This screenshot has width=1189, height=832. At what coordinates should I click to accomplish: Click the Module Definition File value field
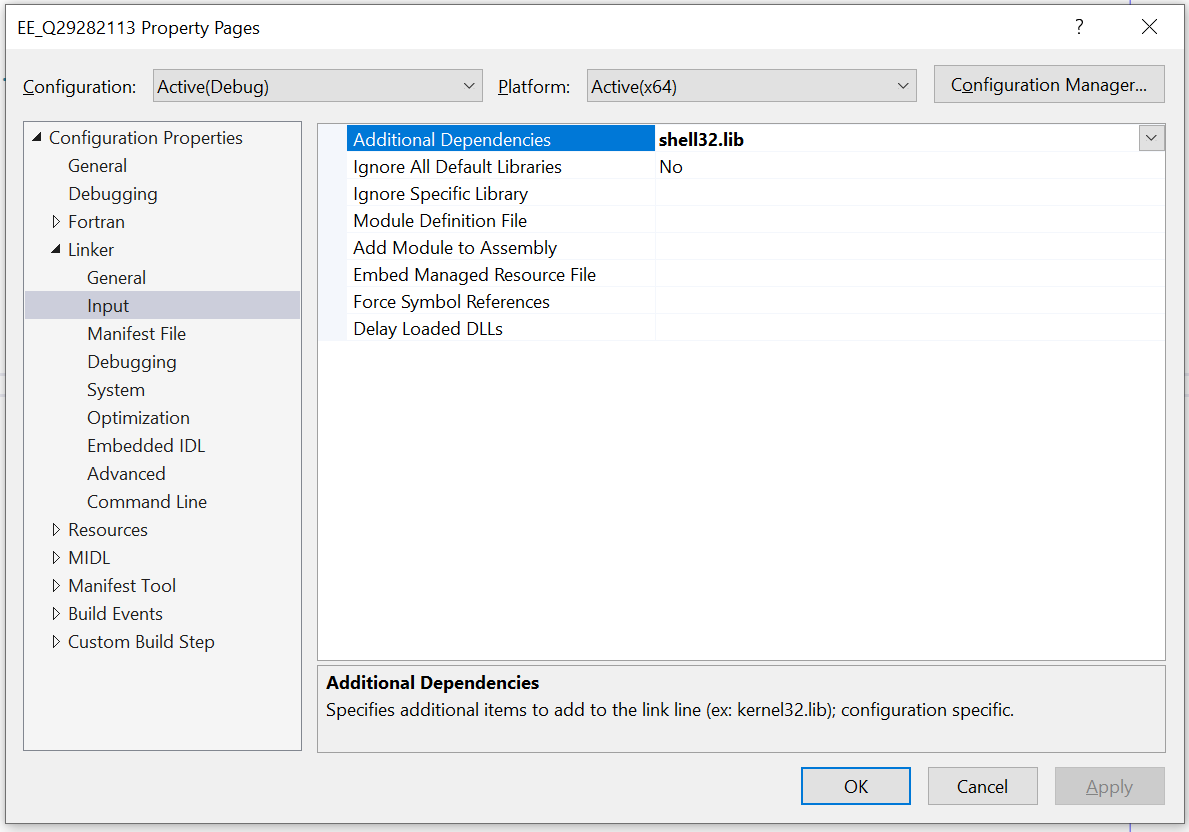(909, 221)
